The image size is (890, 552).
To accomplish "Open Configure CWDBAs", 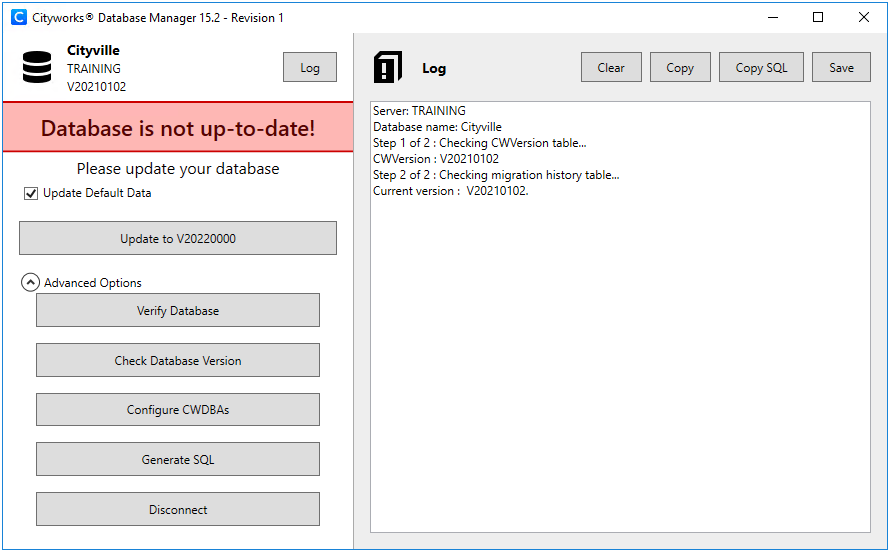I will pos(178,410).
